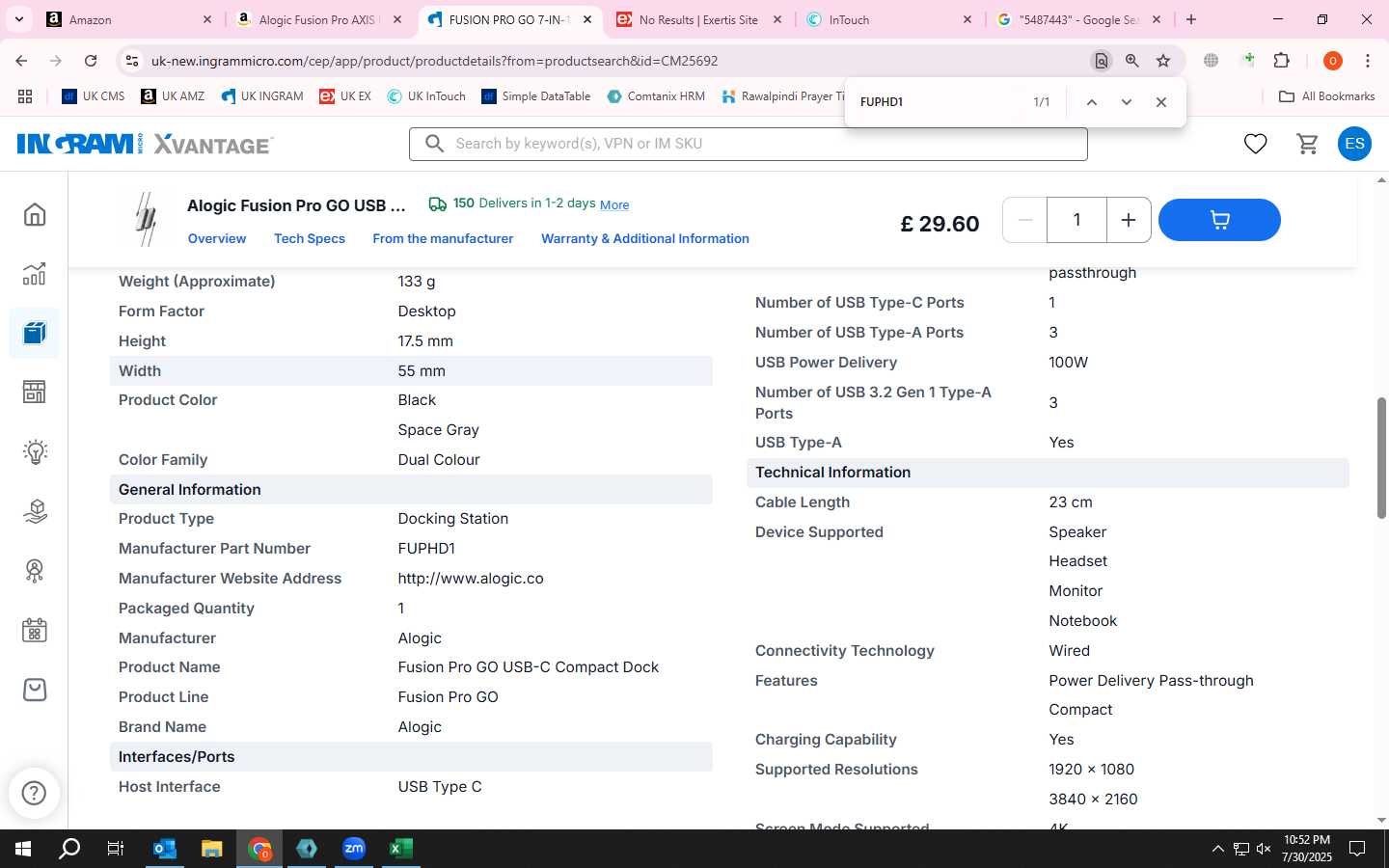Screen dimensions: 1389x868
Task: Open Comtanix HRM bookmark
Action: pos(656,96)
